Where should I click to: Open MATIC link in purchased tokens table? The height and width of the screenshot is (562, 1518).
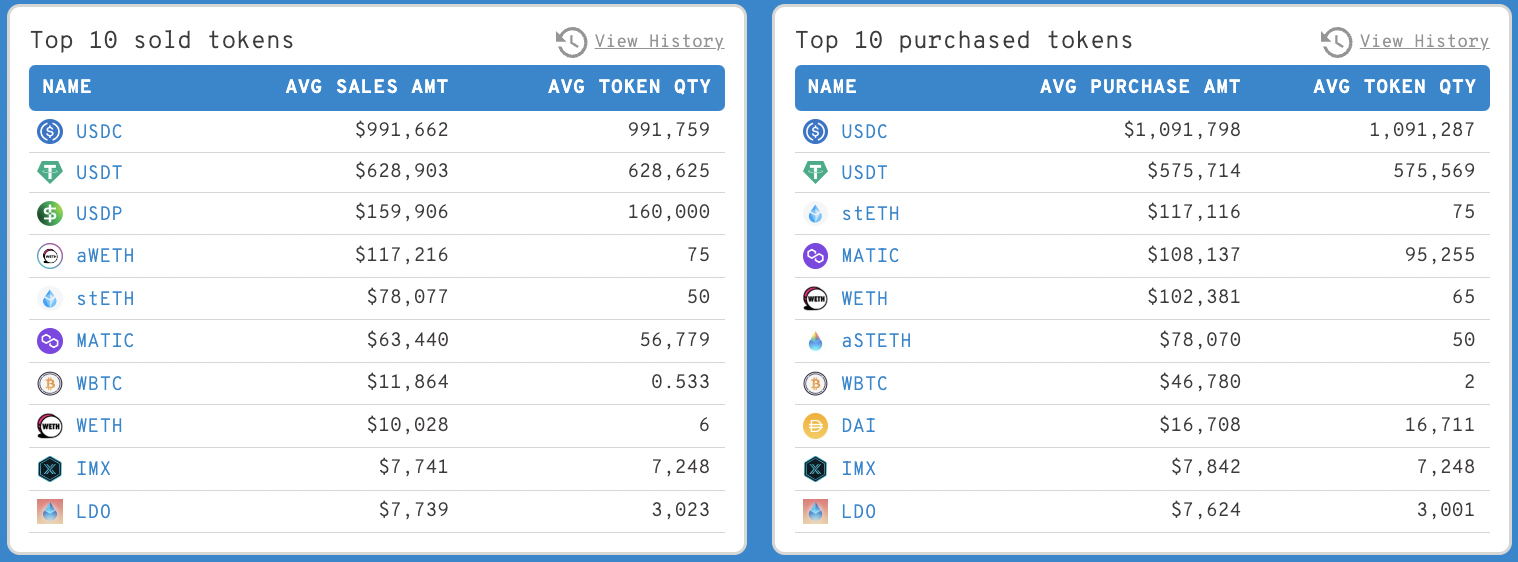point(870,256)
